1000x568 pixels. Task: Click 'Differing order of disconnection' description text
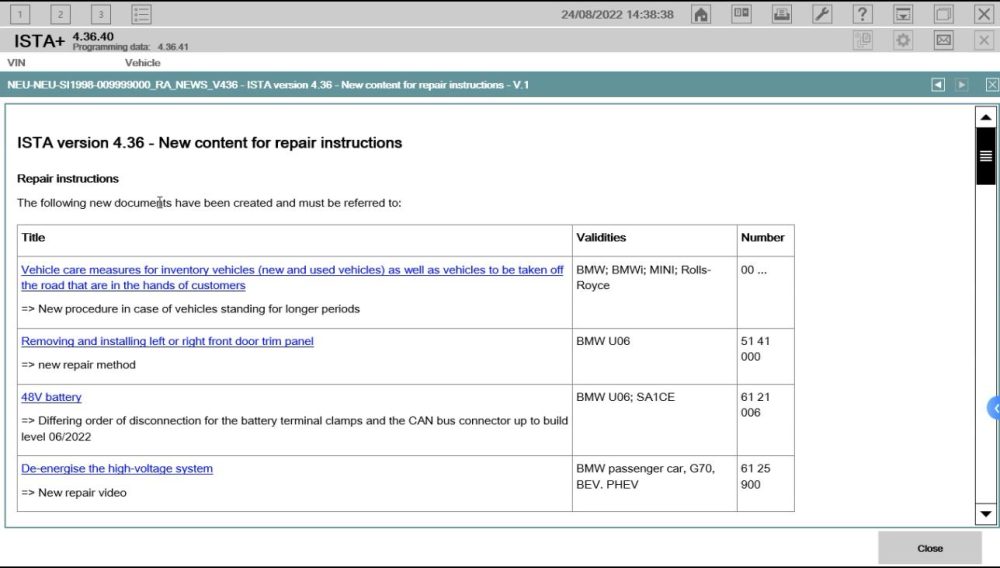pos(294,428)
